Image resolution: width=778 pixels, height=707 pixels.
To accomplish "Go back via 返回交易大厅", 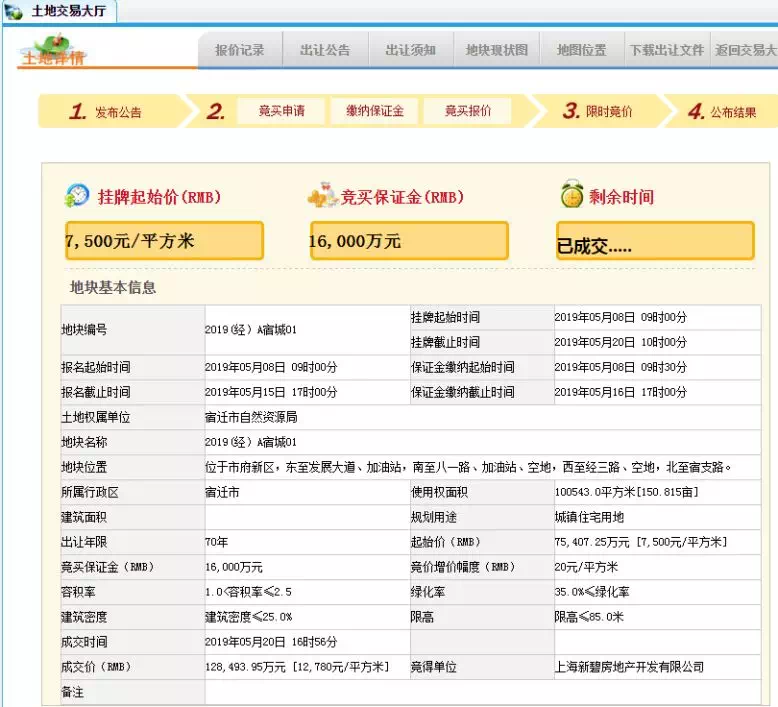I will tap(745, 50).
